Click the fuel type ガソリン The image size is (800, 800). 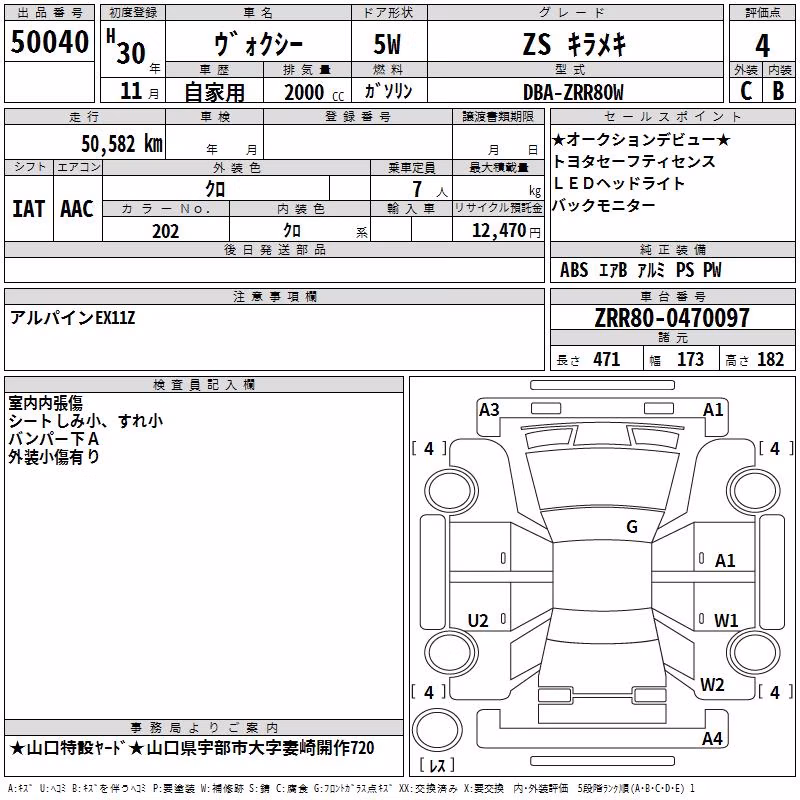click(x=388, y=91)
